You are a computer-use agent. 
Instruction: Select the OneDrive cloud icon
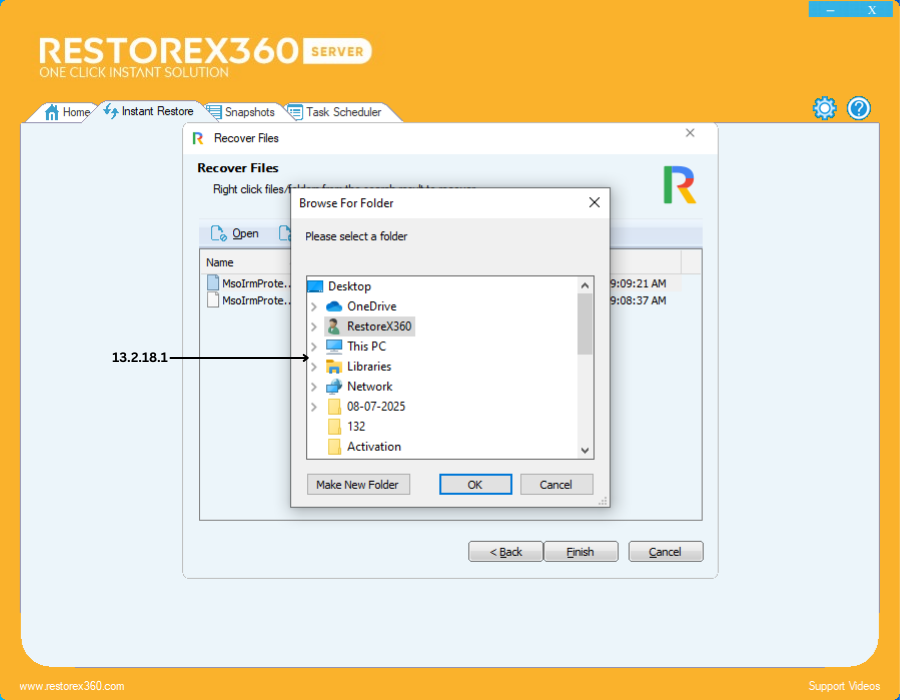(333, 306)
